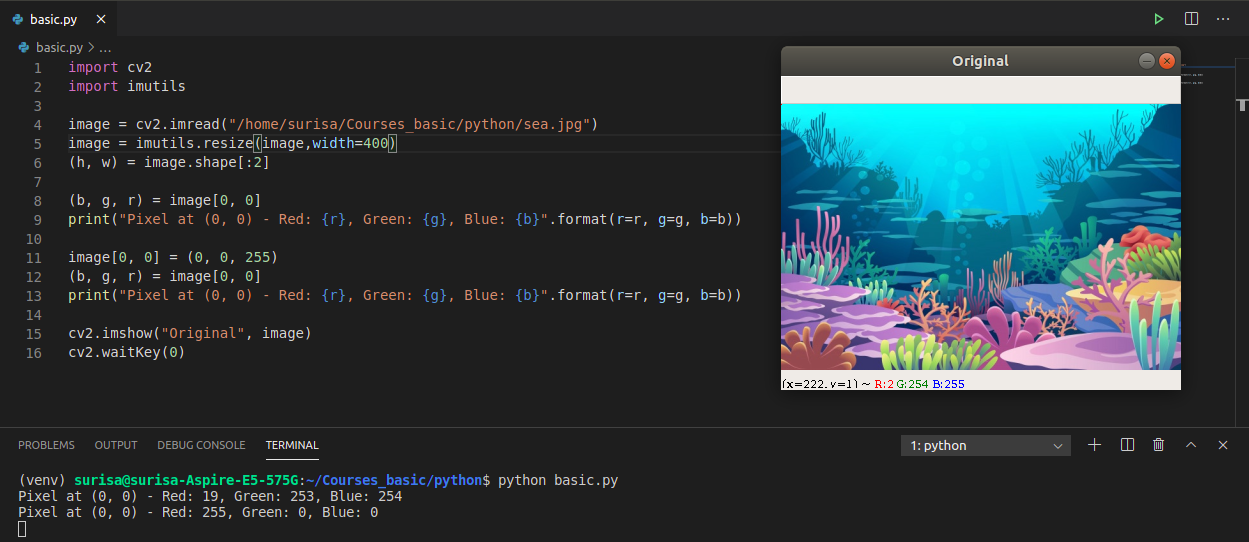Open the "1: python" terminal selector dropdown
This screenshot has height=542, width=1249.
(985, 446)
